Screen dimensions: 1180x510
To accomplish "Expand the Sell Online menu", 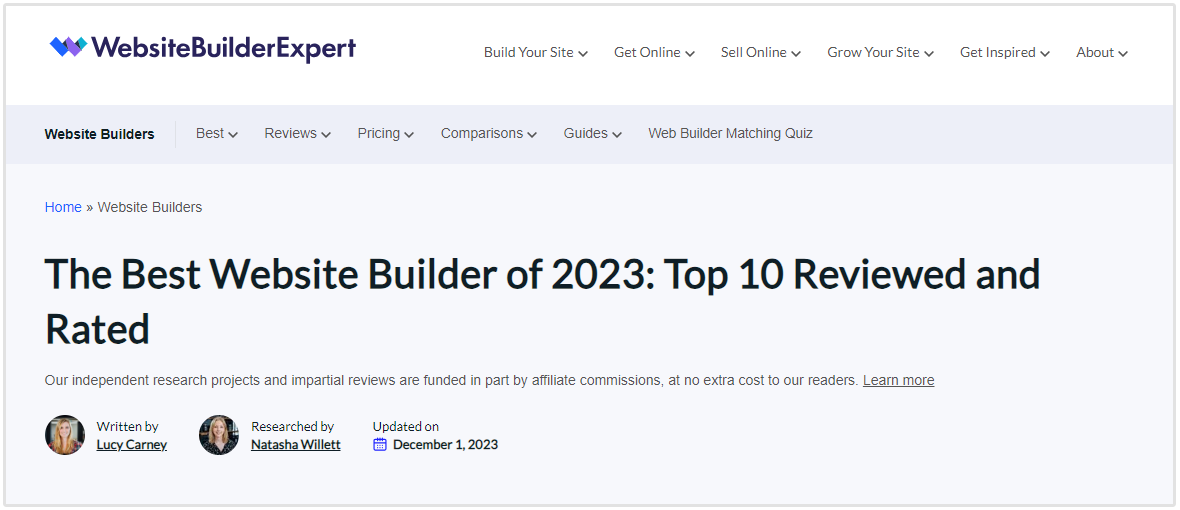I will coord(760,52).
